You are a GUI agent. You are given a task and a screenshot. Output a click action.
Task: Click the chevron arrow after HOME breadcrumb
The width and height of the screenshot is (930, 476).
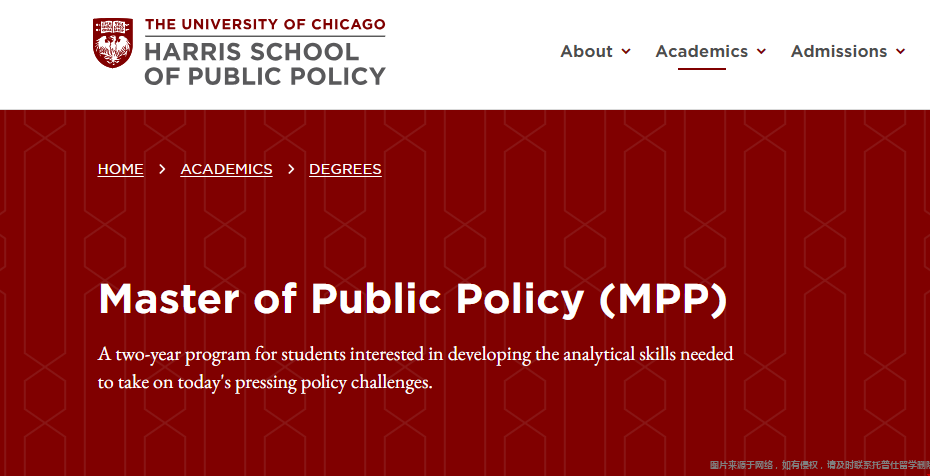click(x=163, y=170)
